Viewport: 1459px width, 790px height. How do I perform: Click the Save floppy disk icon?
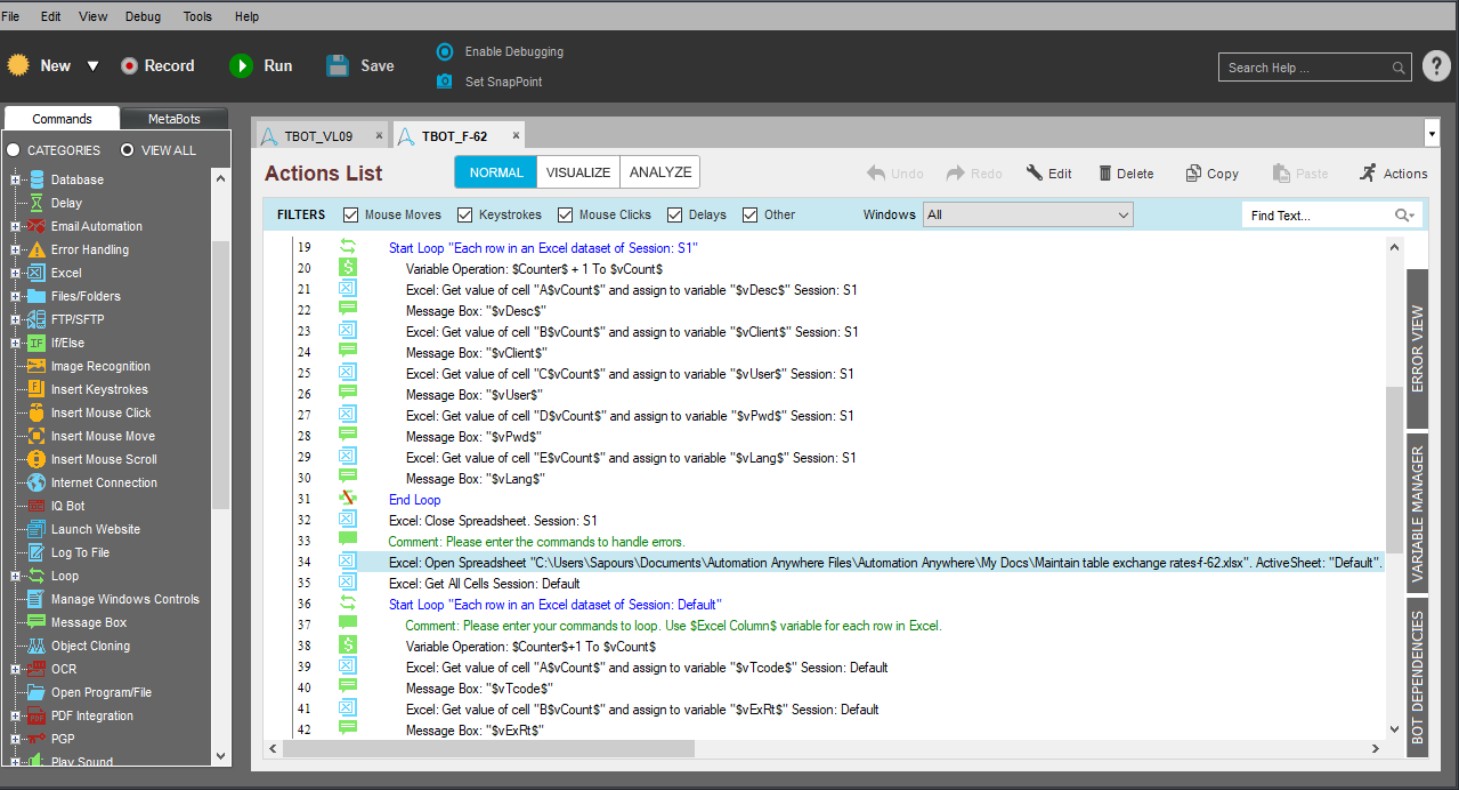pos(339,66)
